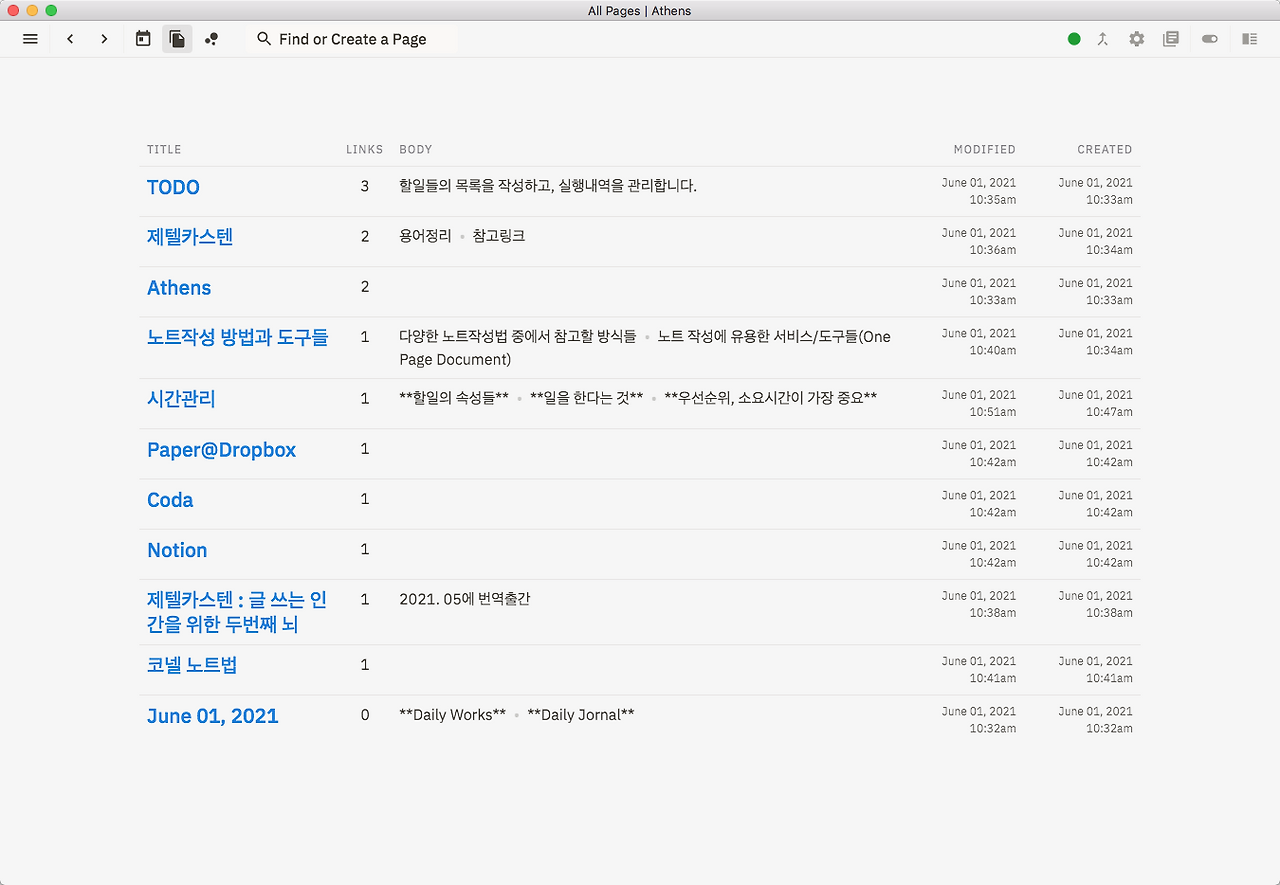Open the left sidebar hamburger menu

tap(30, 39)
